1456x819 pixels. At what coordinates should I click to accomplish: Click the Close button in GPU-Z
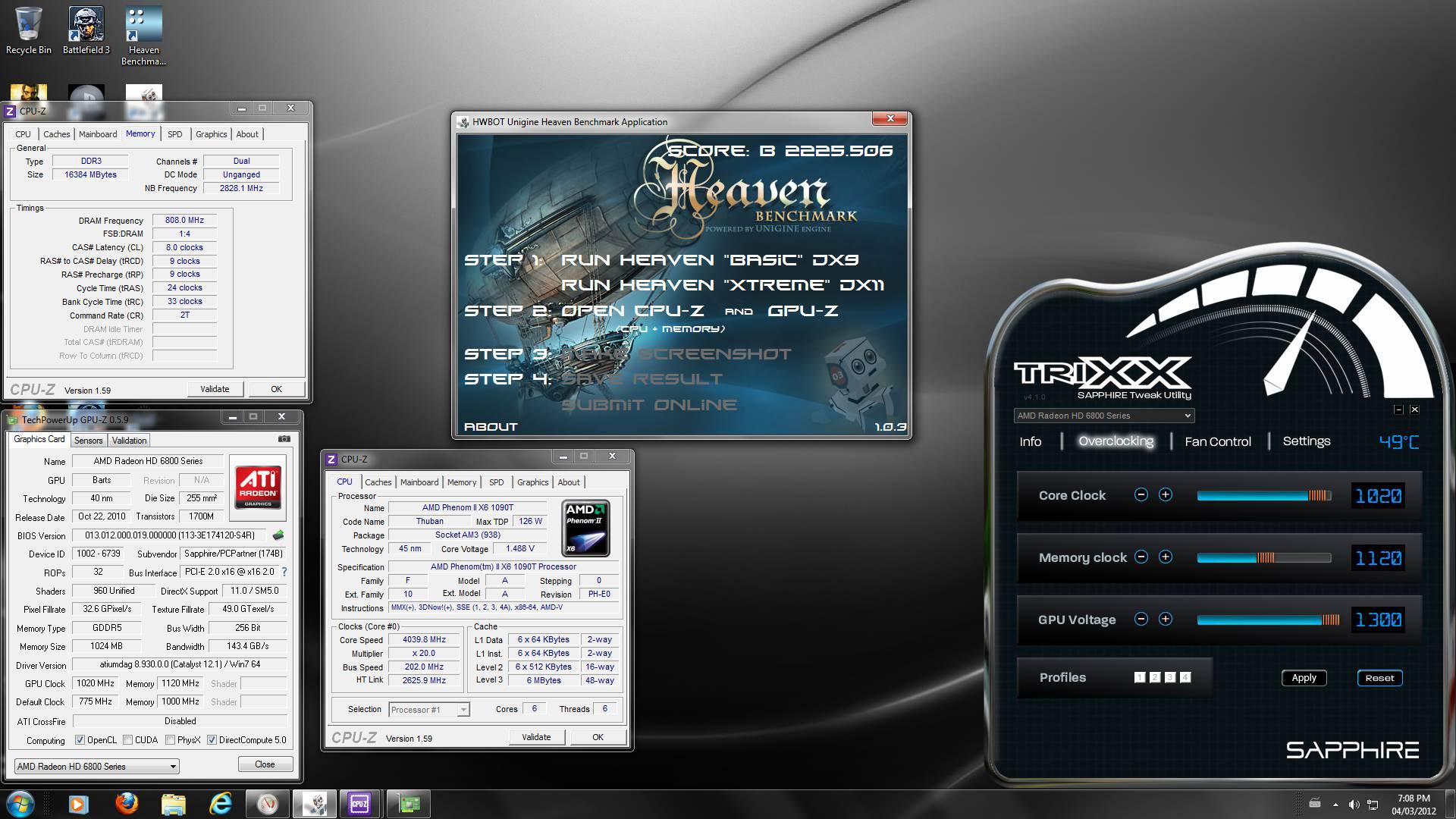pyautogui.click(x=265, y=764)
